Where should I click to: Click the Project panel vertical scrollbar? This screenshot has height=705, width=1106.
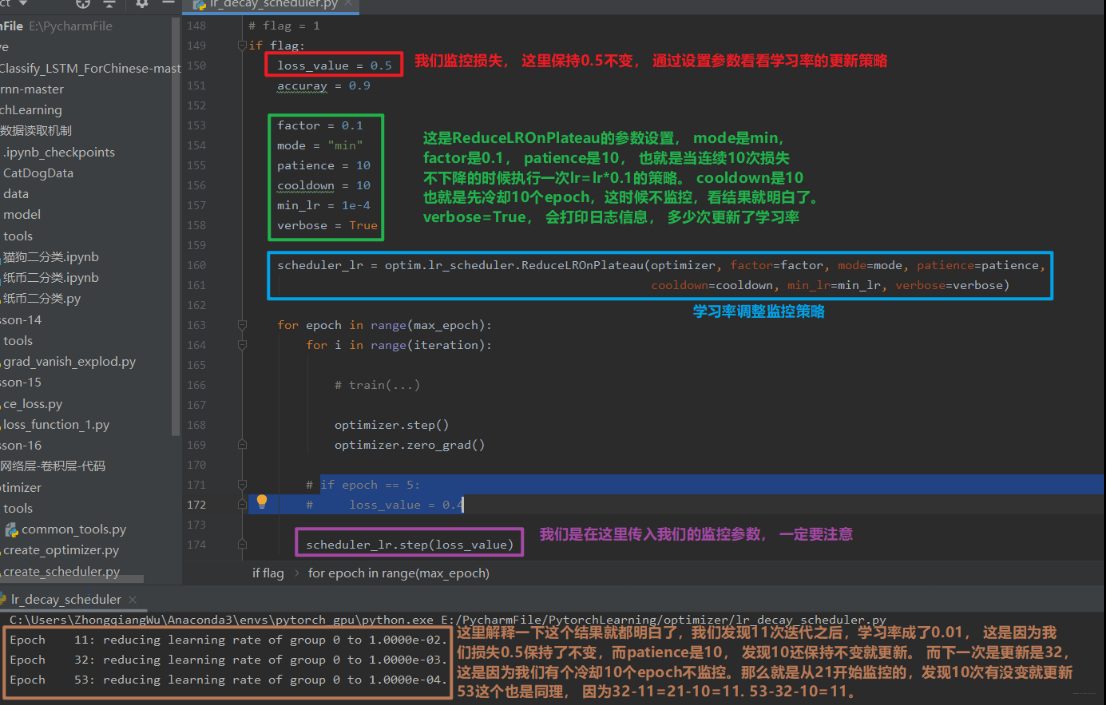(176, 226)
